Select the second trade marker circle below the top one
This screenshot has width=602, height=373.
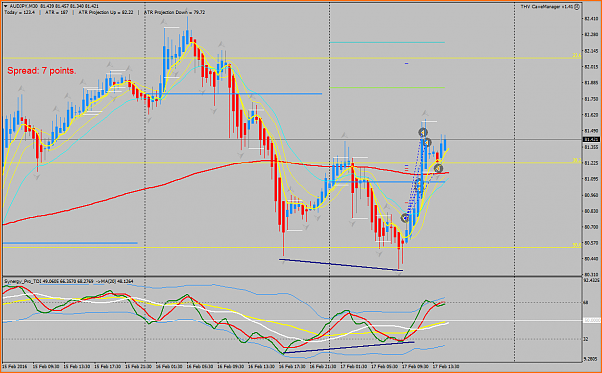coord(427,143)
